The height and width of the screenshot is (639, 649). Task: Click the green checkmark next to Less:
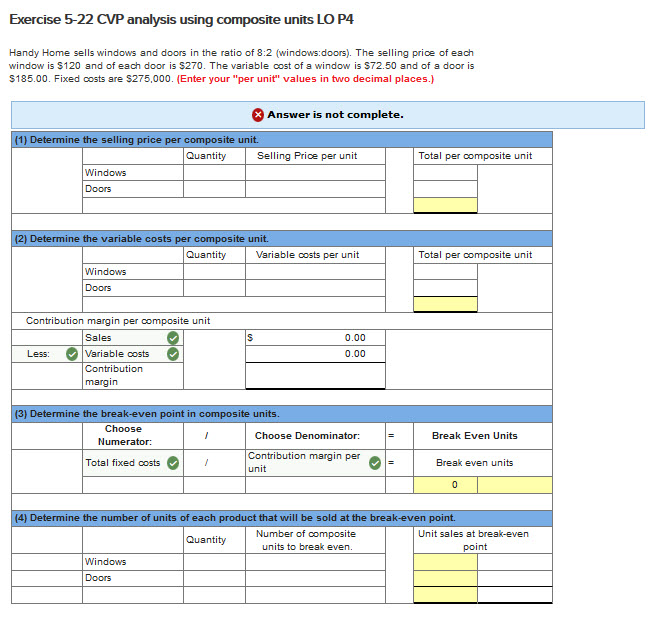(72, 354)
